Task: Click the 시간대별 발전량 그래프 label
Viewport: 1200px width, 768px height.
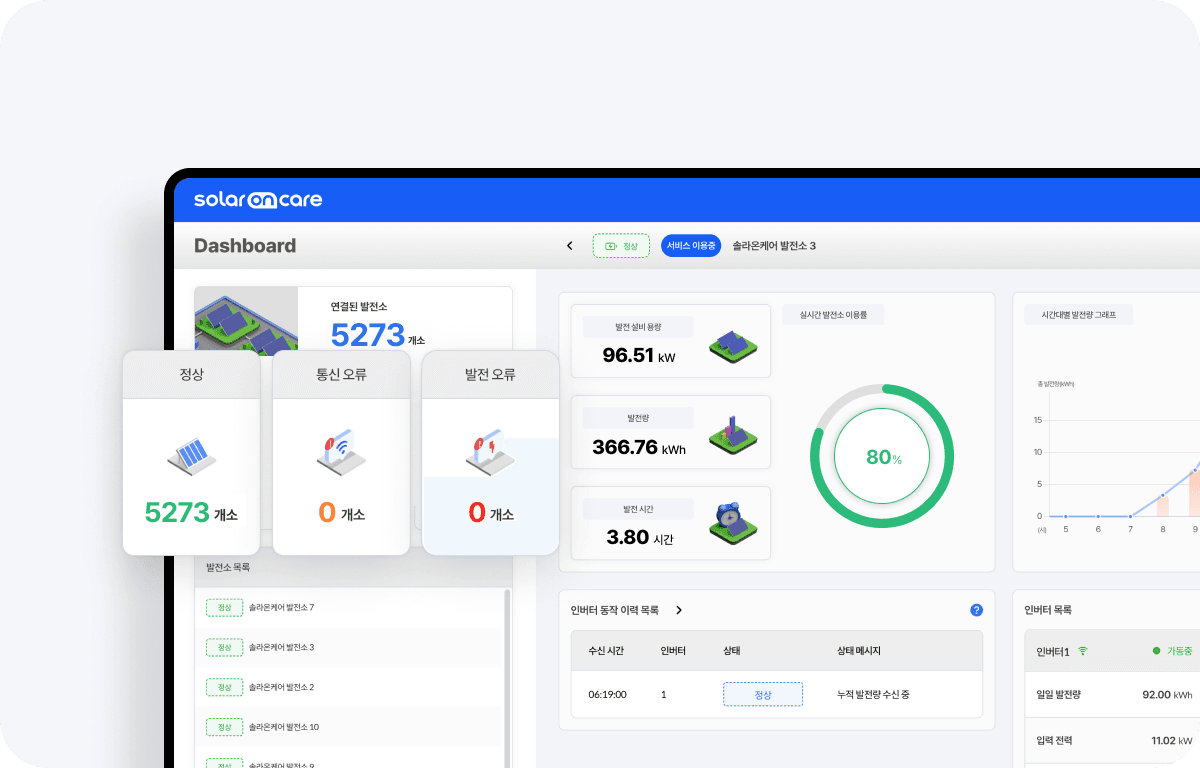Action: [1078, 314]
